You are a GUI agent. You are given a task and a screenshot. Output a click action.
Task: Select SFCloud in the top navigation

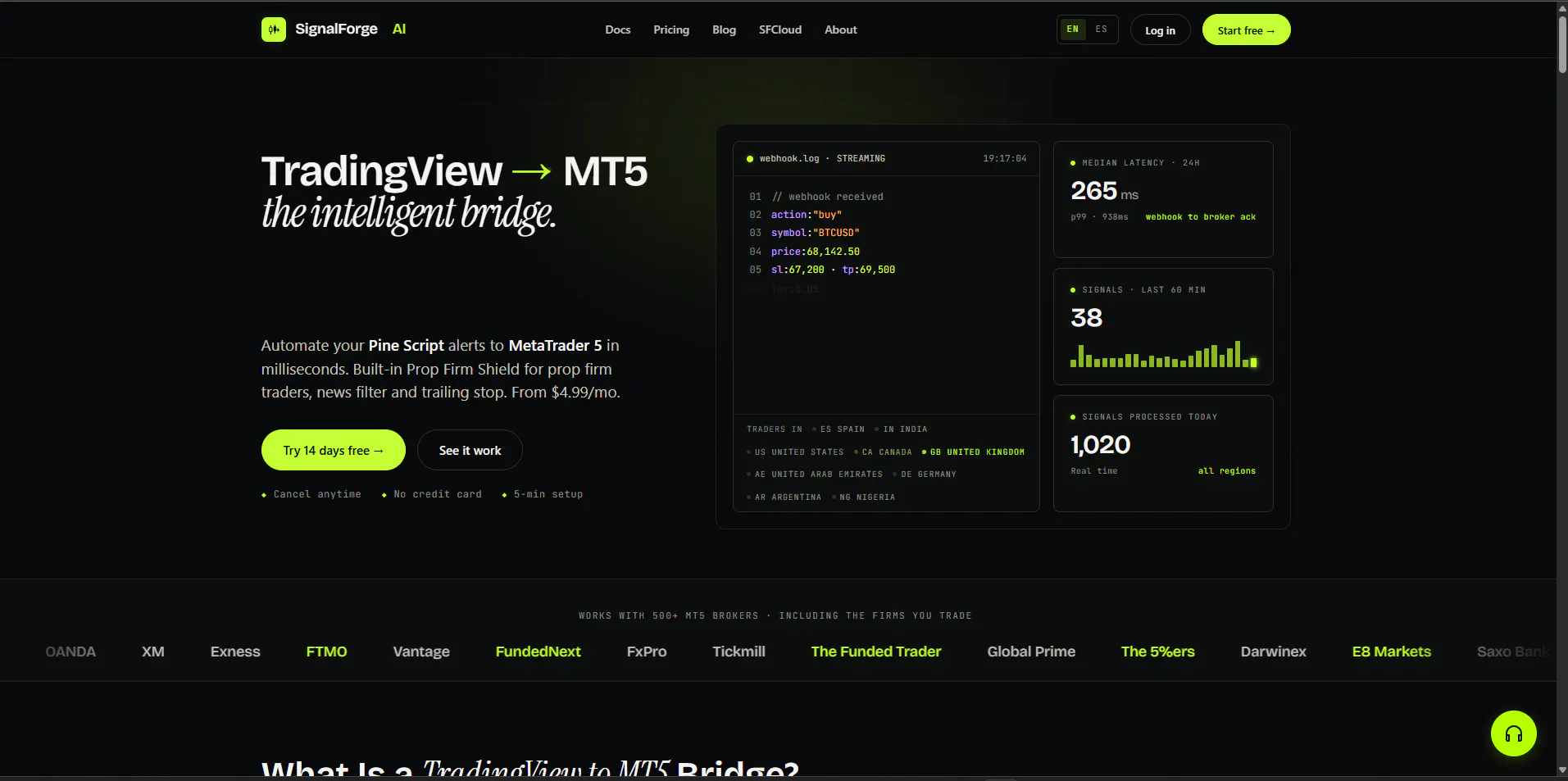point(779,30)
